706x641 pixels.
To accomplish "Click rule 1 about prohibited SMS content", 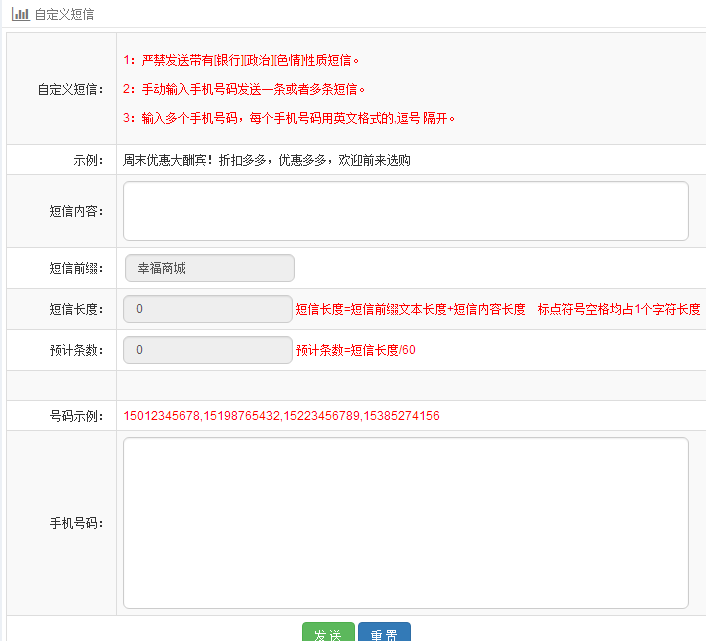I will (x=241, y=60).
